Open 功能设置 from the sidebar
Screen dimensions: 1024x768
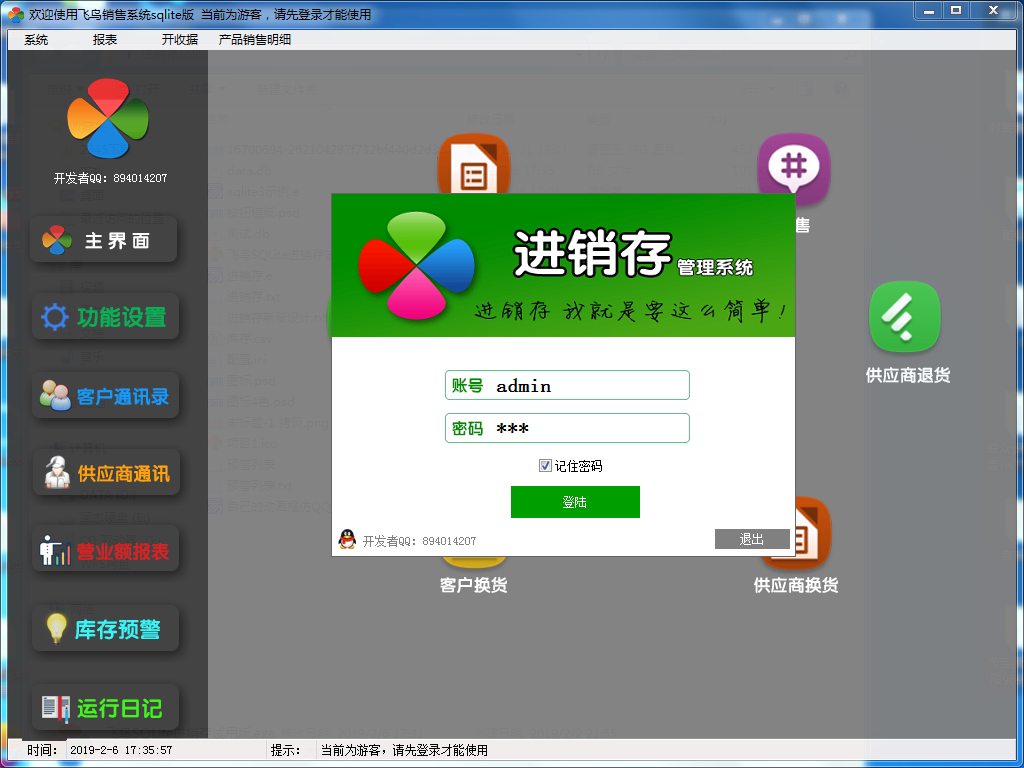click(105, 317)
